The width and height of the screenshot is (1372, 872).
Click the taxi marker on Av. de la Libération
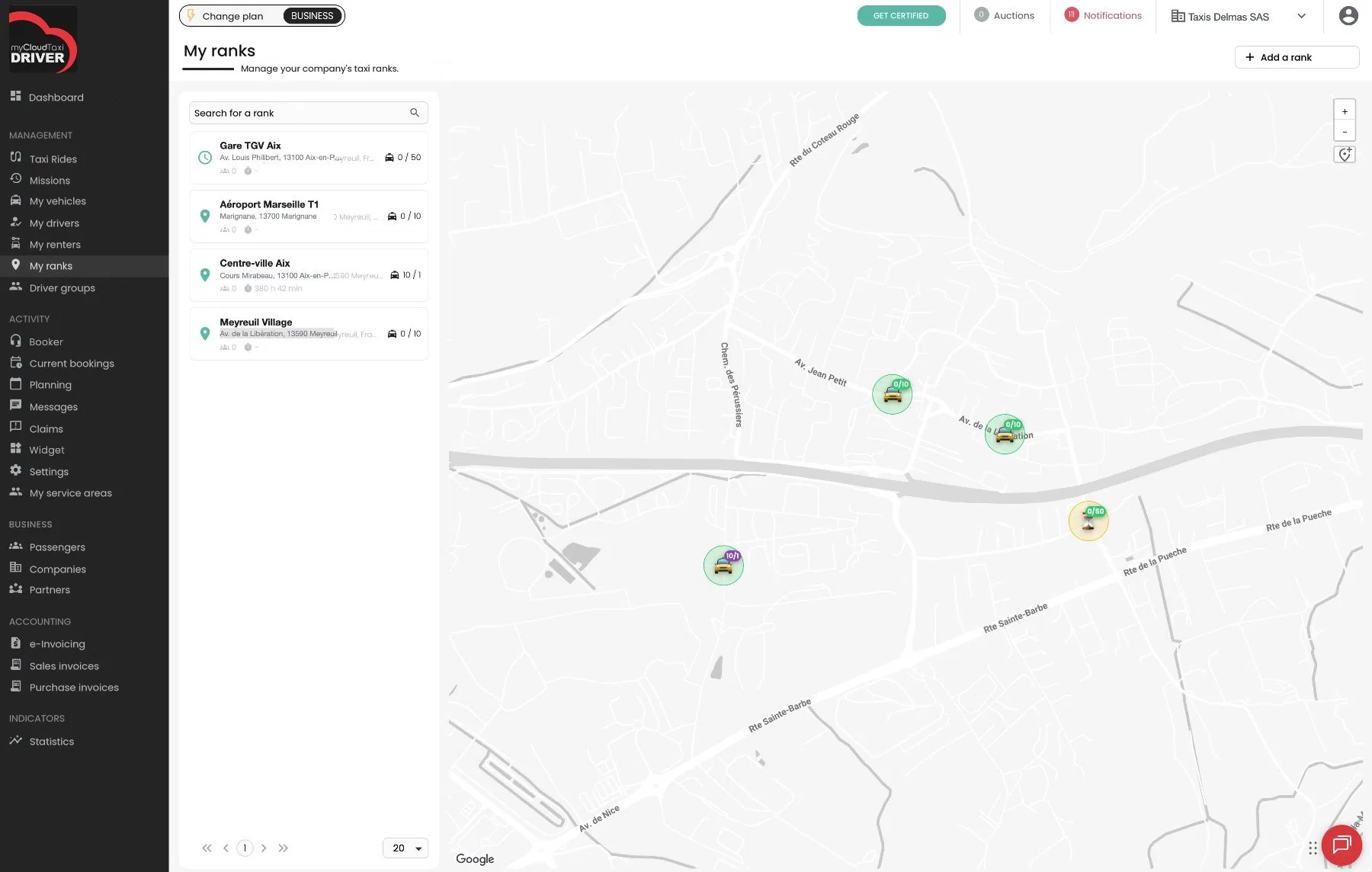(1005, 434)
